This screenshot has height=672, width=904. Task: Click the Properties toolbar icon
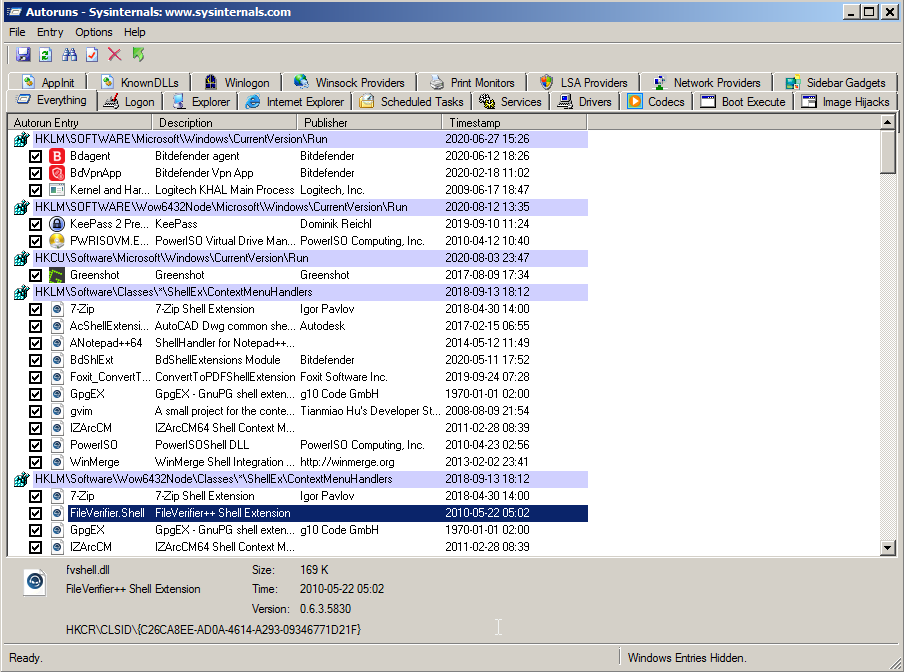pos(92,55)
